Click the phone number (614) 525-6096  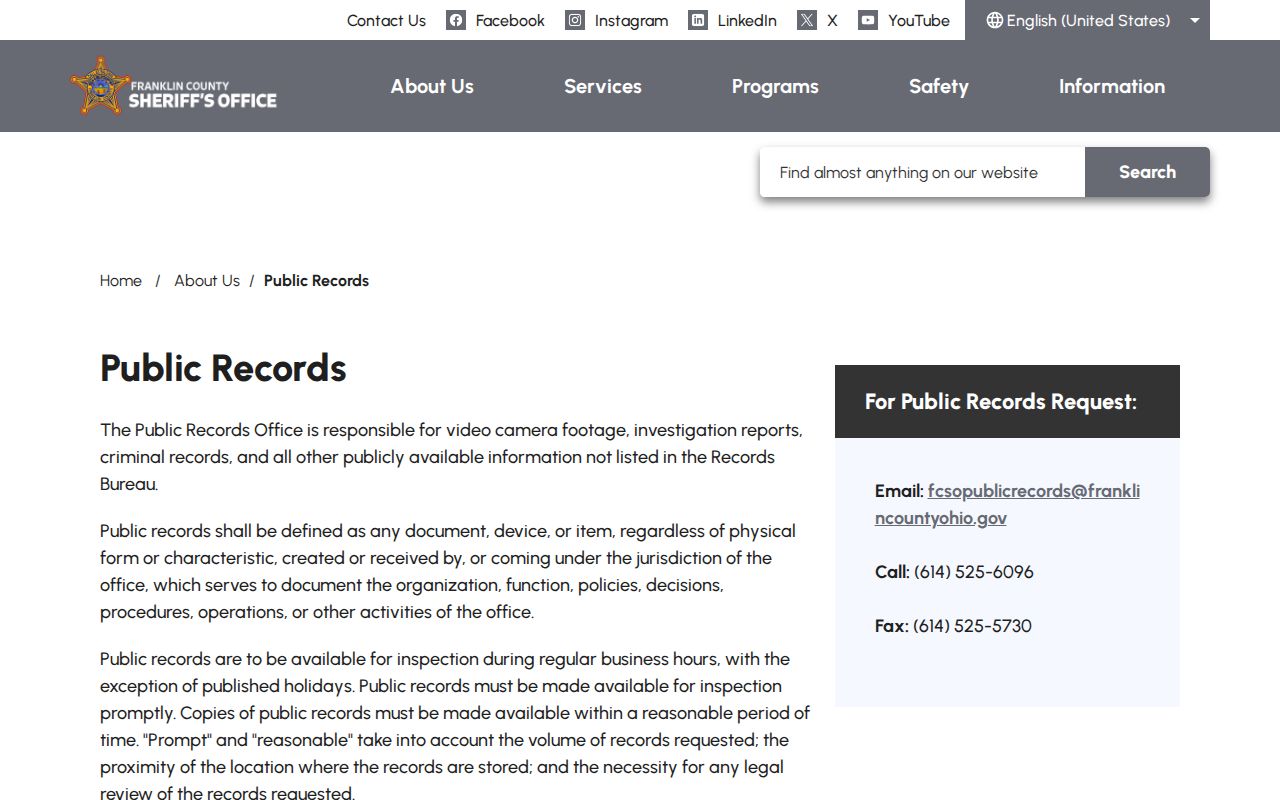(974, 572)
